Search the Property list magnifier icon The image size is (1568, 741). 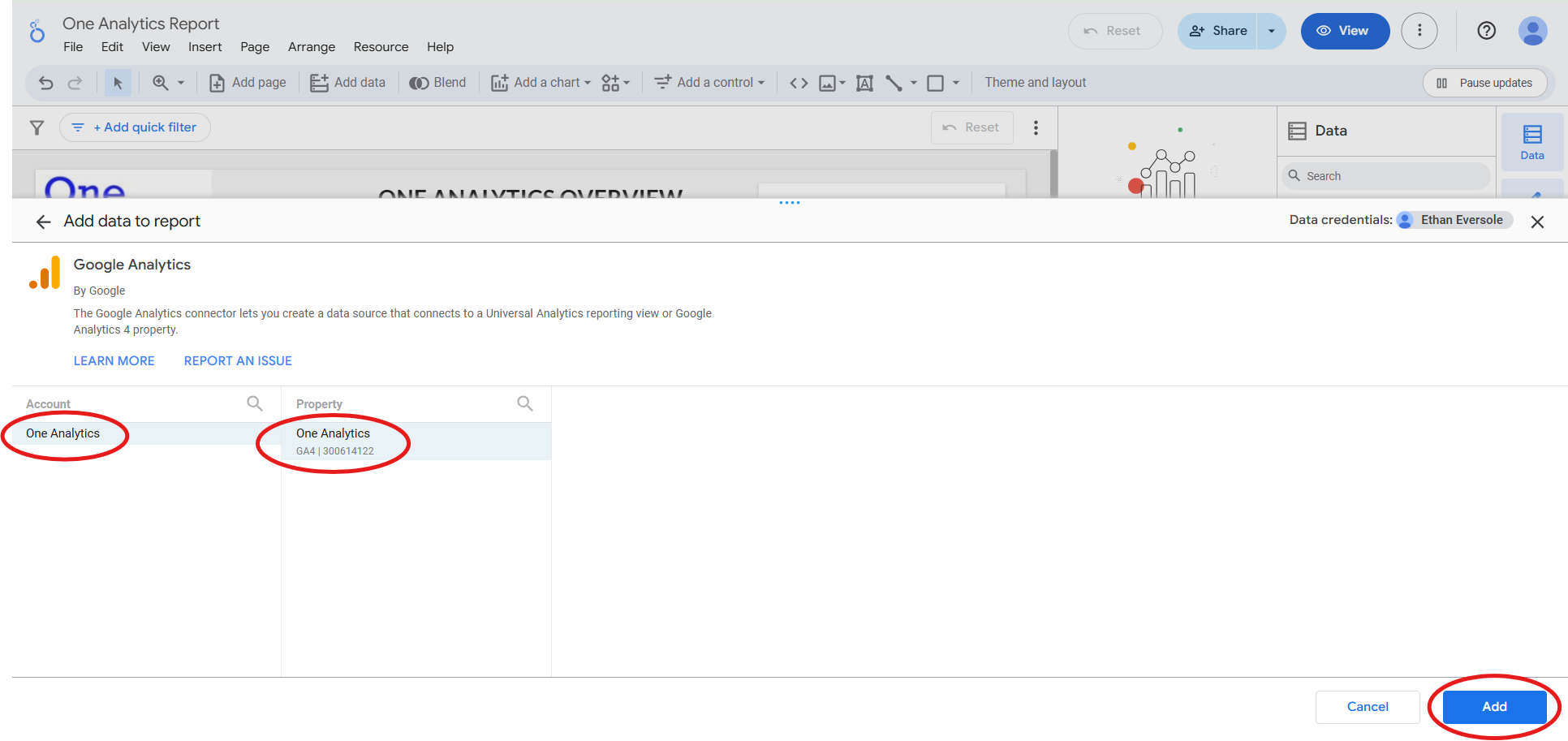click(x=525, y=403)
